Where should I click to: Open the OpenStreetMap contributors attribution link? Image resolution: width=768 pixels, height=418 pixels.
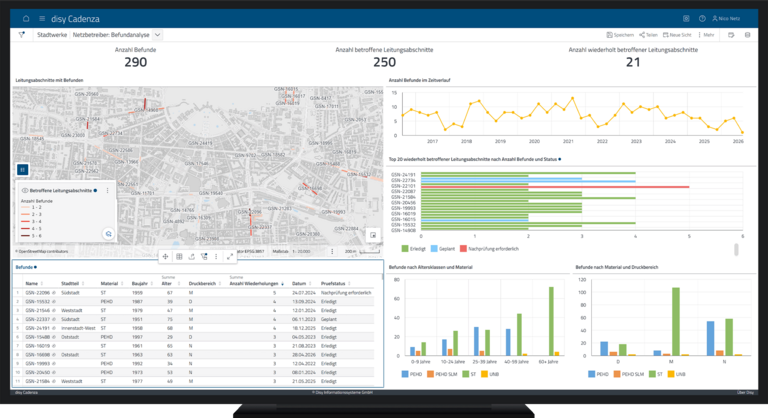pyautogui.click(x=43, y=251)
